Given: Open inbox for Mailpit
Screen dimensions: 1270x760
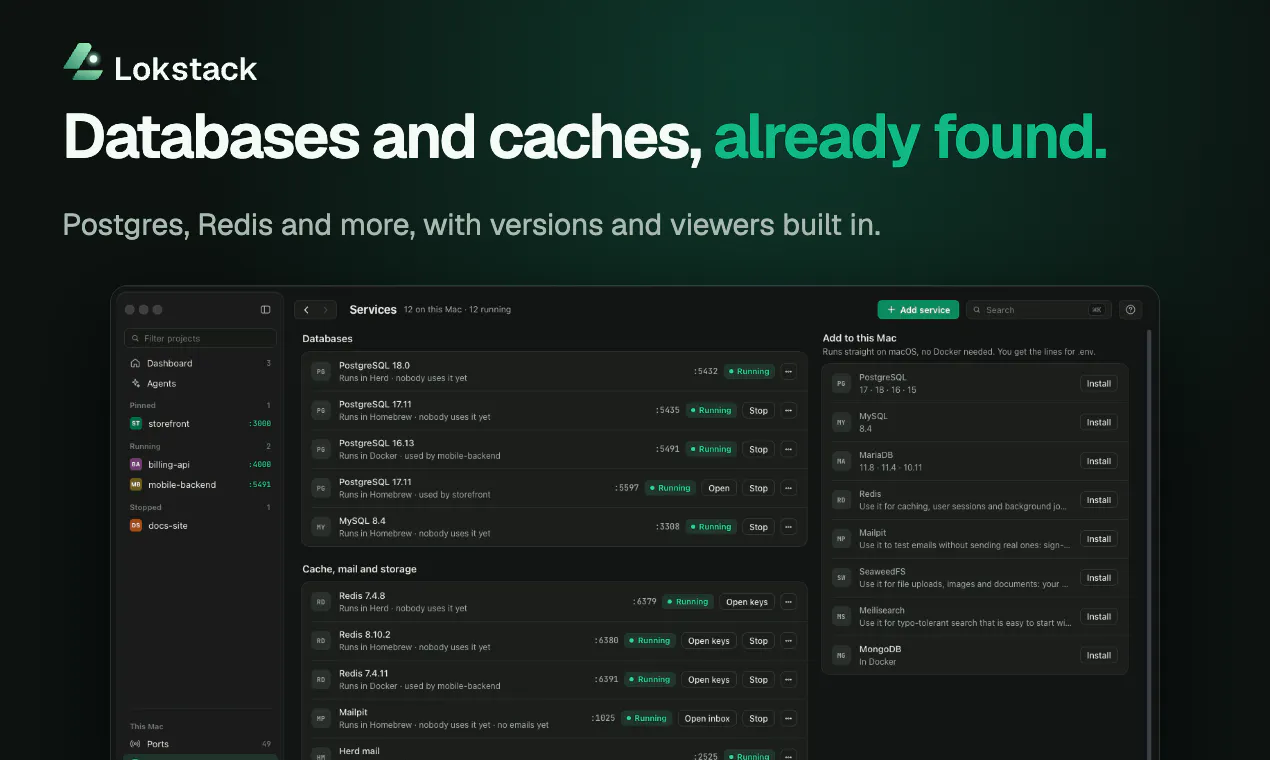Looking at the screenshot, I should tap(707, 718).
